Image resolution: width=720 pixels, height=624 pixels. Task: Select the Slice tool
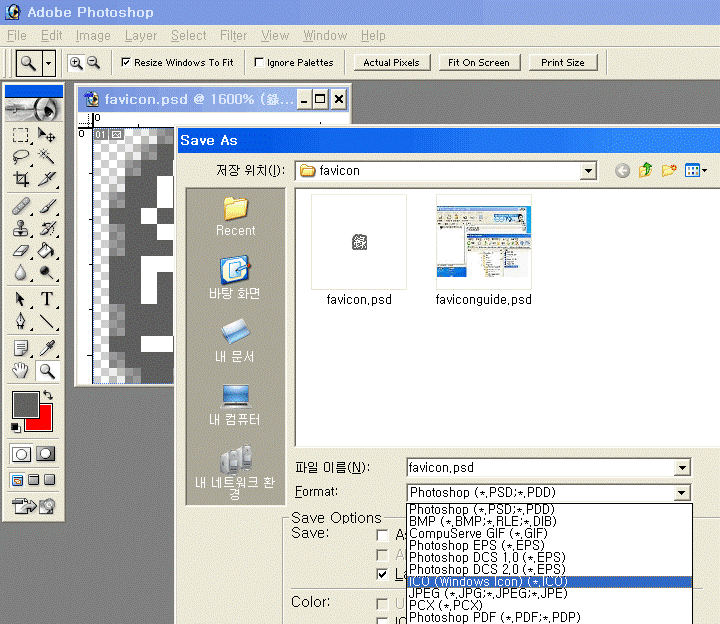[46, 179]
